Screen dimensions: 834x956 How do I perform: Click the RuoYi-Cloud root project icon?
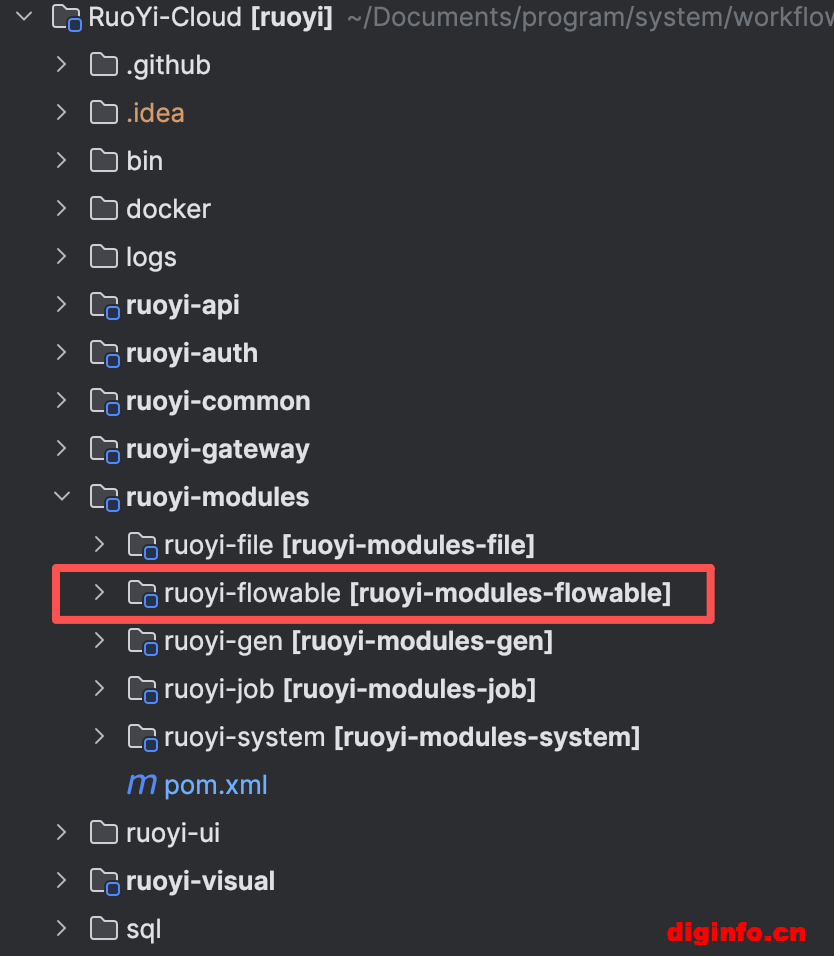pos(66,18)
